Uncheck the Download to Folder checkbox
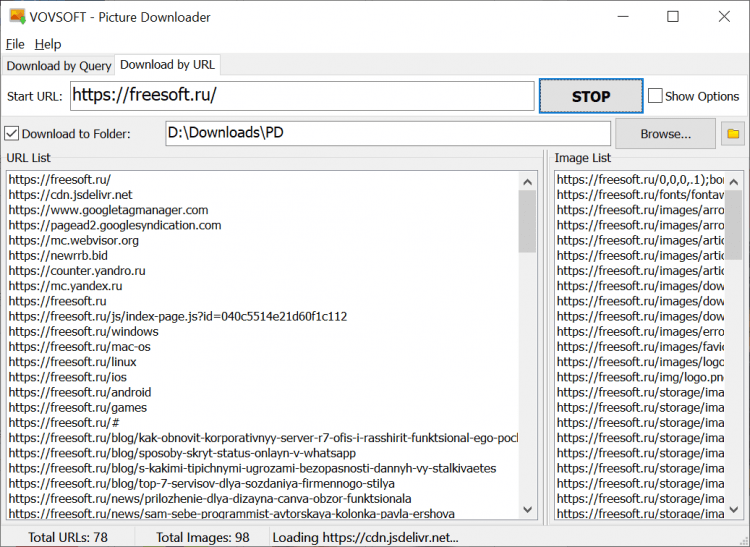750x547 pixels. point(11,133)
